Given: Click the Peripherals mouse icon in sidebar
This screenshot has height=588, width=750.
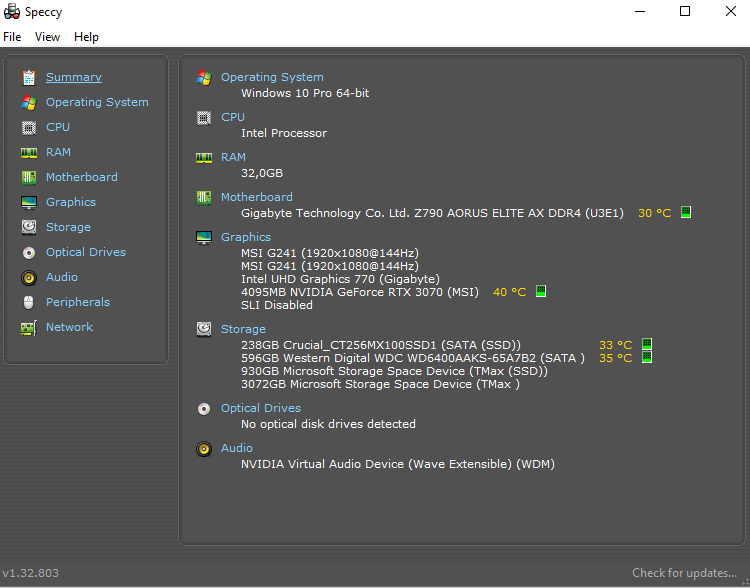Looking at the screenshot, I should [29, 302].
